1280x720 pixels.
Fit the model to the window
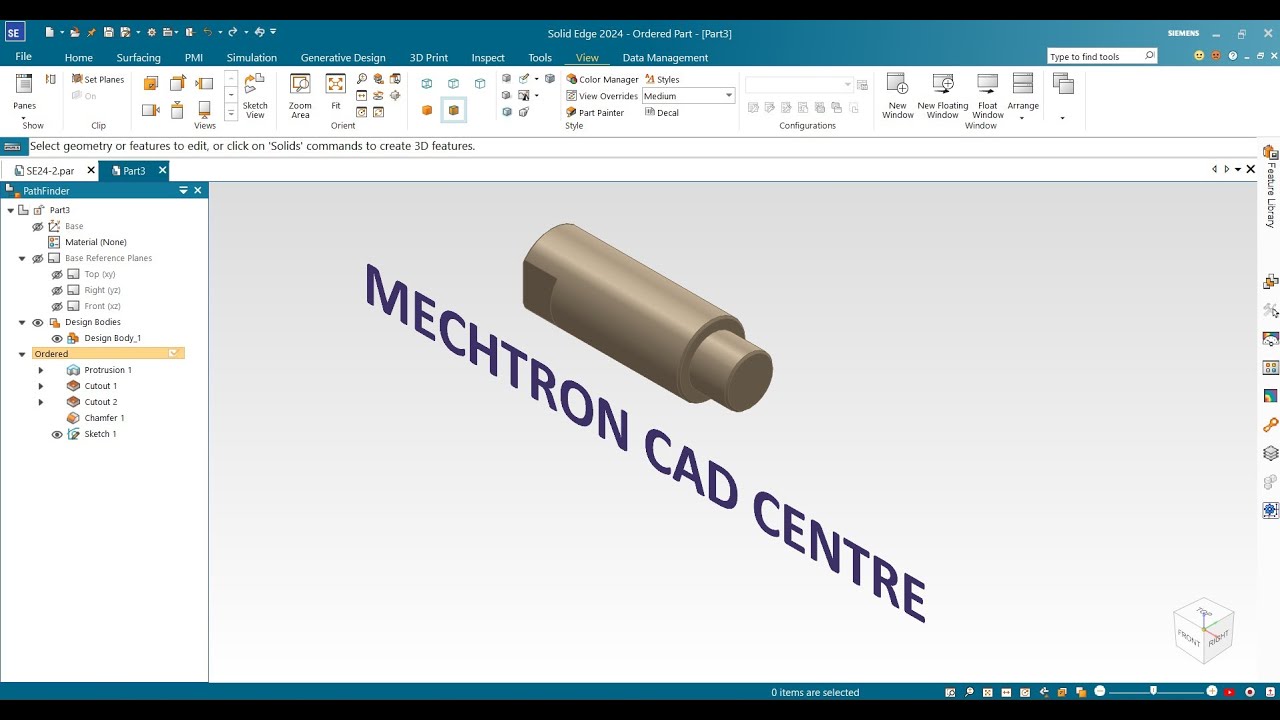(x=336, y=92)
